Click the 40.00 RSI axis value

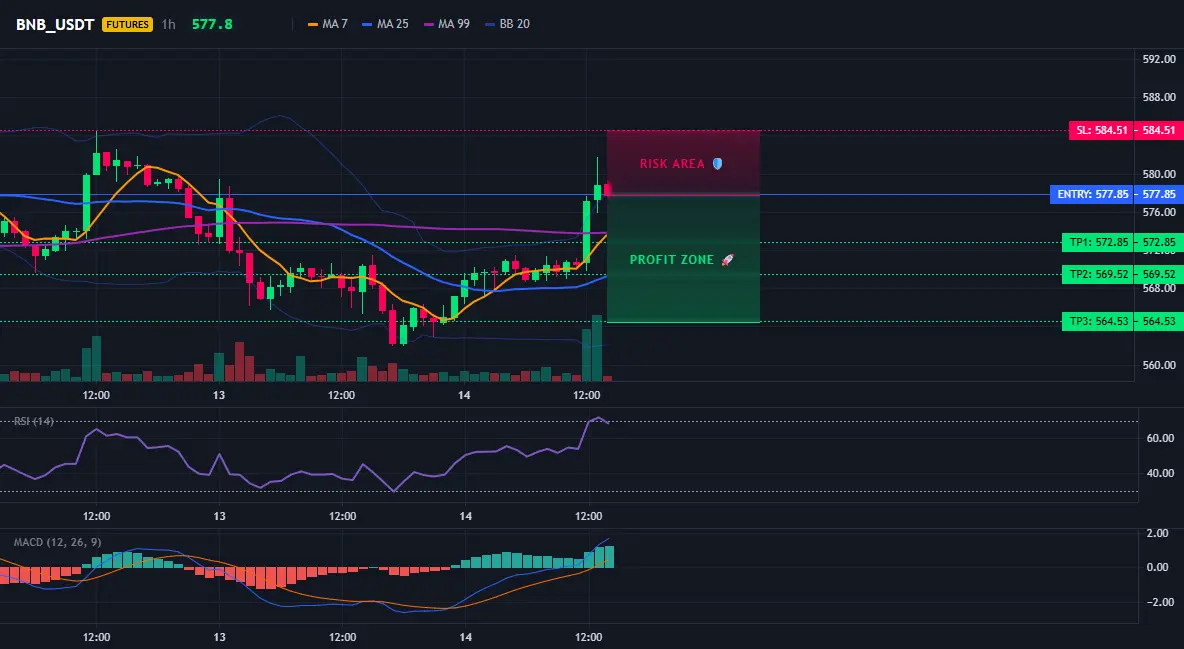(x=1160, y=473)
